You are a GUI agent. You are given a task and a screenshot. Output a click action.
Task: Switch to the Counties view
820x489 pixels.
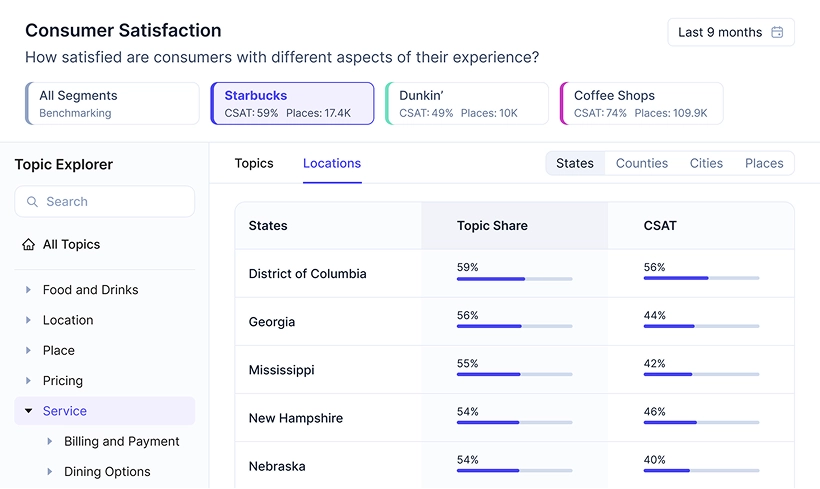coord(641,163)
